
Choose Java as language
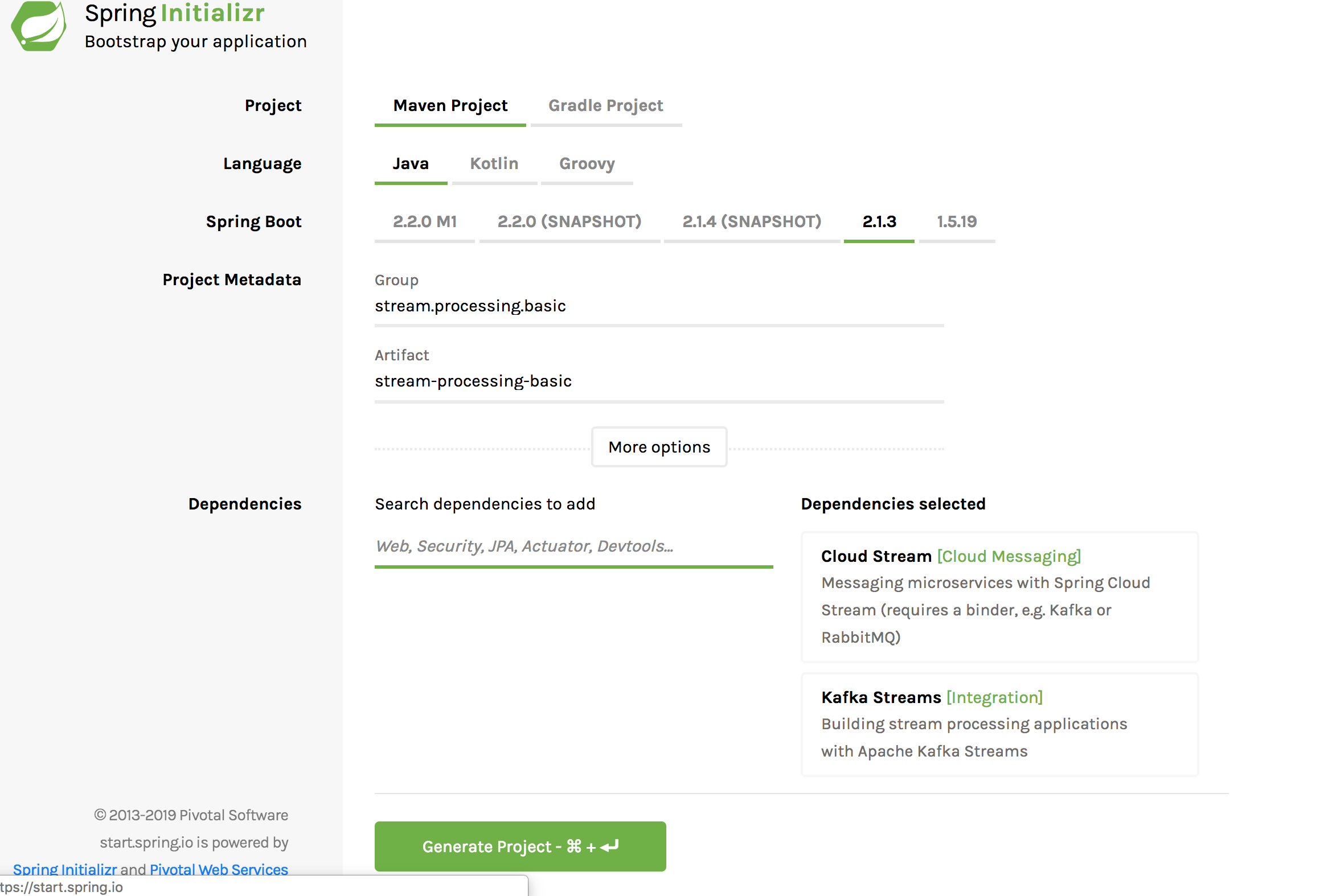click(410, 164)
